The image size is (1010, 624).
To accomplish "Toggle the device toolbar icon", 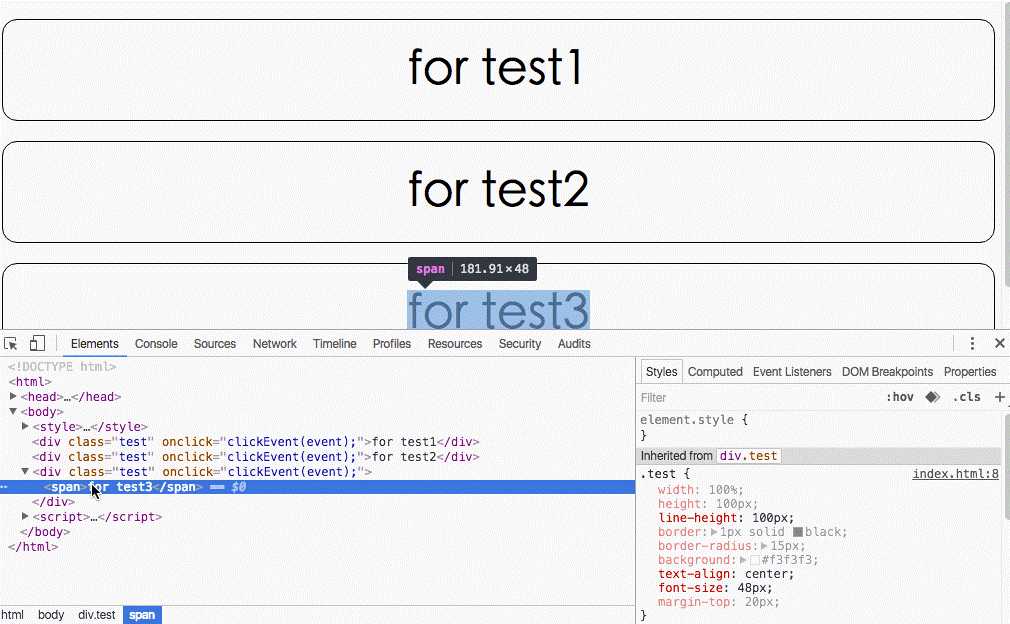I will click(x=37, y=343).
